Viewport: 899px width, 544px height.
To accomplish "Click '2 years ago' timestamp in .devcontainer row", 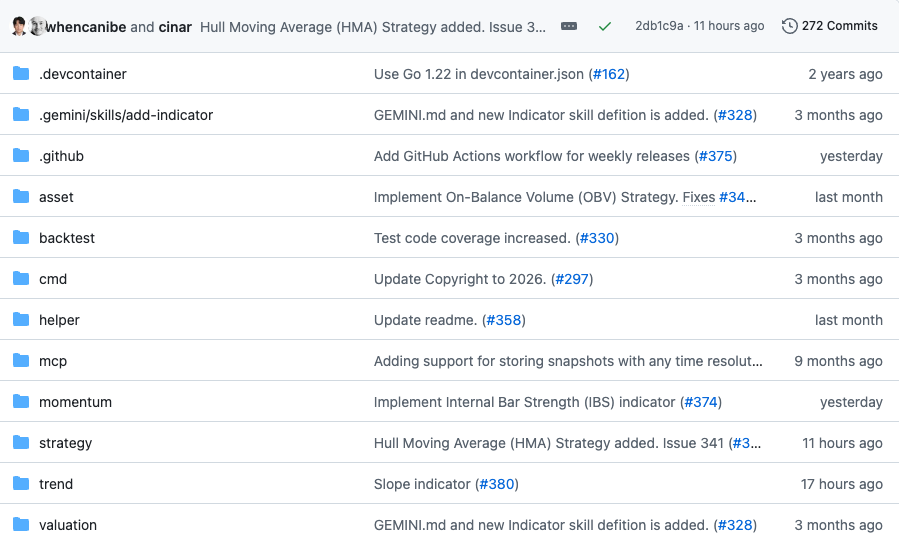I will tap(845, 74).
